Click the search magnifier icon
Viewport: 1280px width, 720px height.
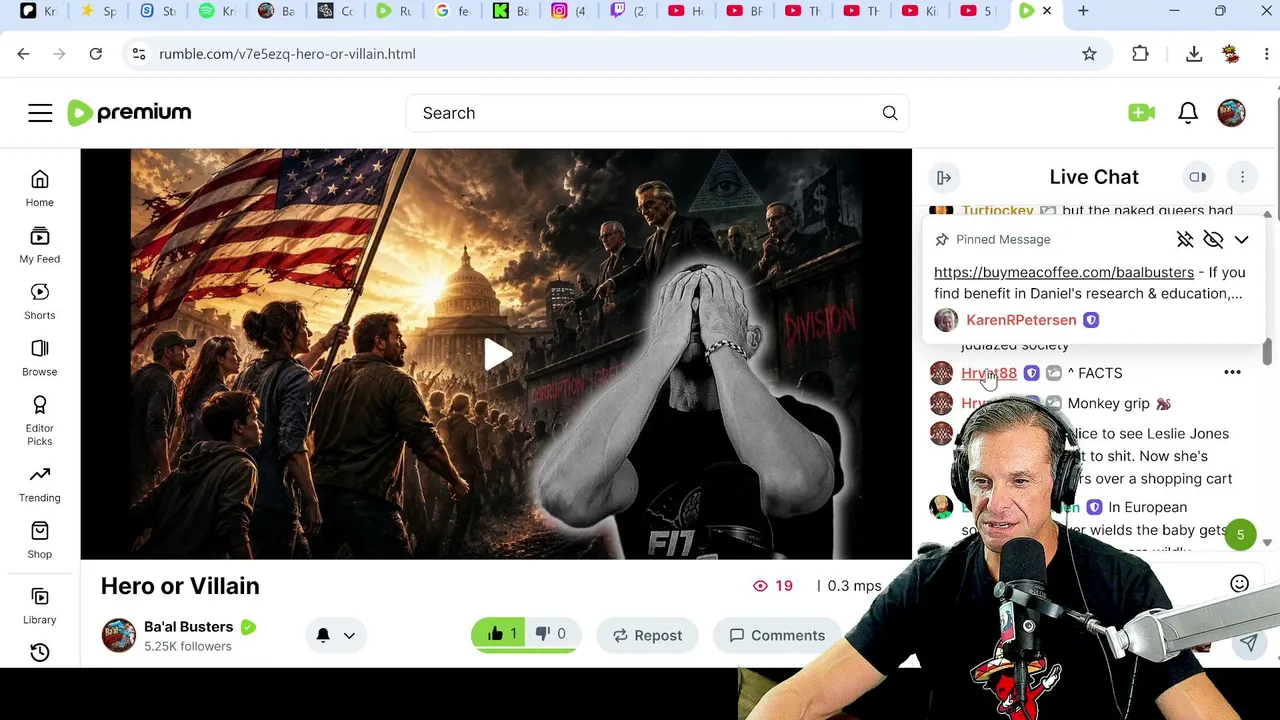coord(890,113)
